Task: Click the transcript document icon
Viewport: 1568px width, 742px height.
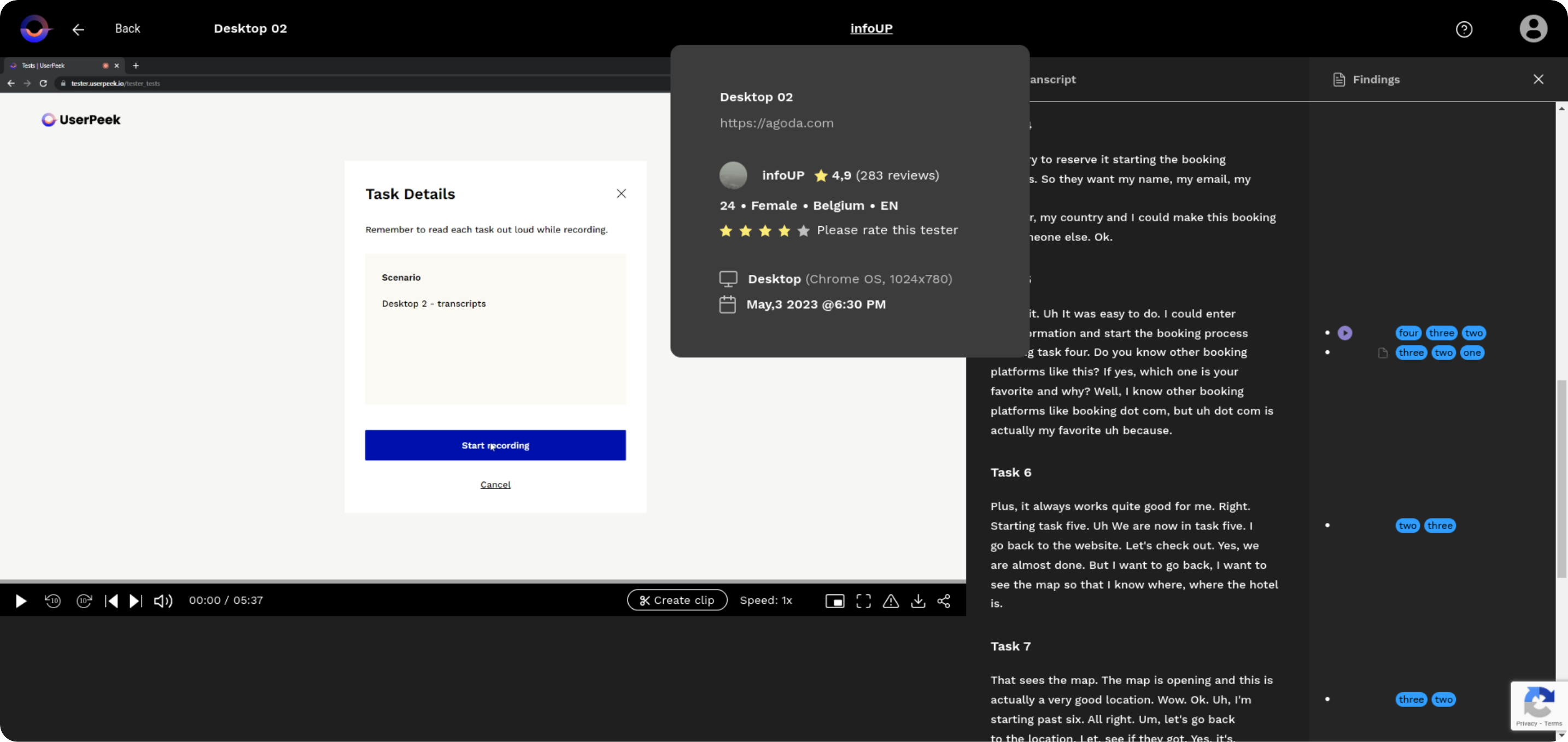Action: [1382, 352]
